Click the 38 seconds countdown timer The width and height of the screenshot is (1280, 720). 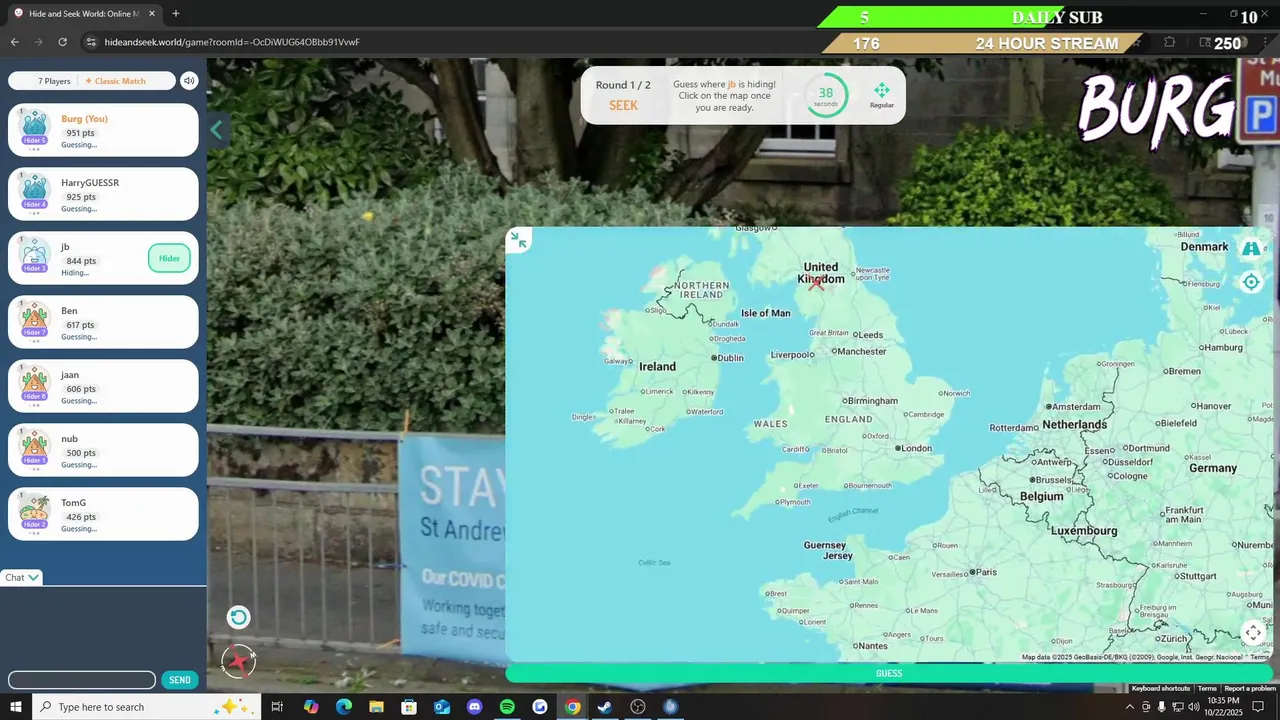(826, 96)
